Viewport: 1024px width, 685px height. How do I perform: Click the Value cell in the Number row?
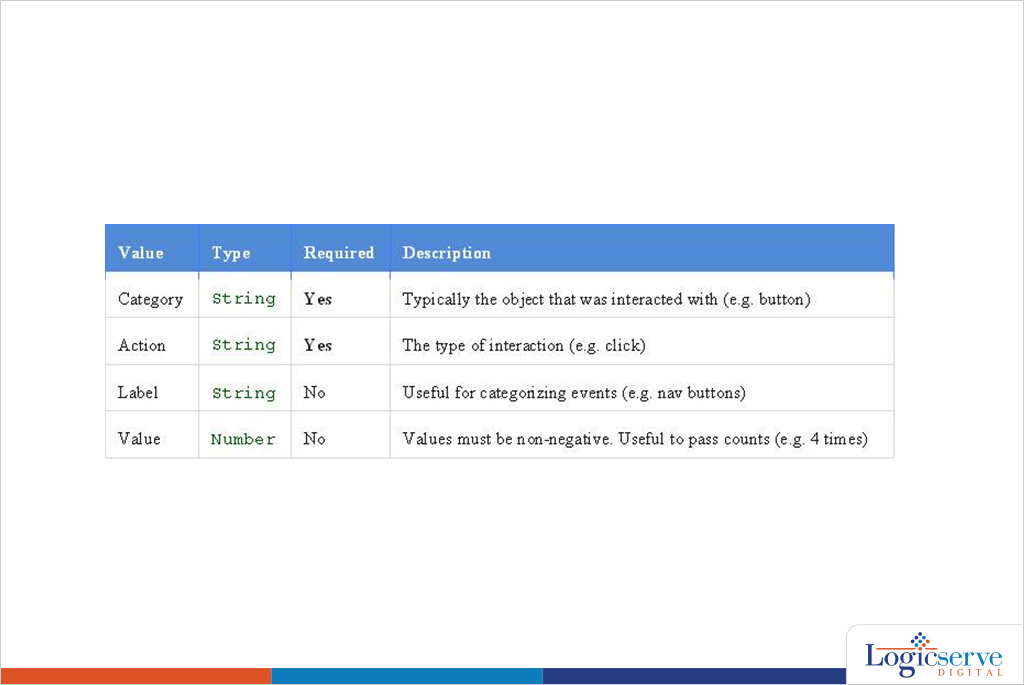pyautogui.click(x=139, y=438)
